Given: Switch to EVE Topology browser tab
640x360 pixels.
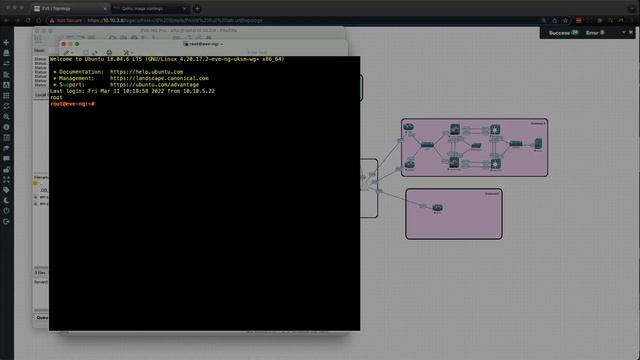Looking at the screenshot, I should [69, 9].
